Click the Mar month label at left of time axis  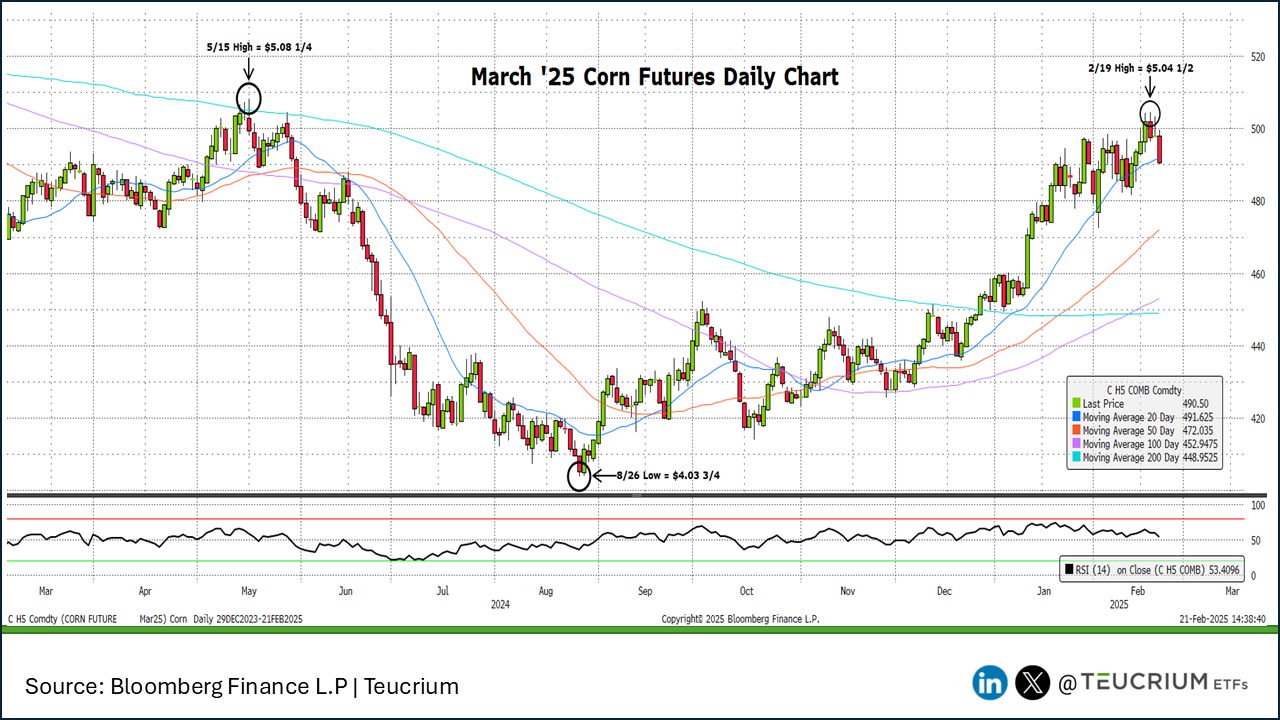tap(45, 591)
